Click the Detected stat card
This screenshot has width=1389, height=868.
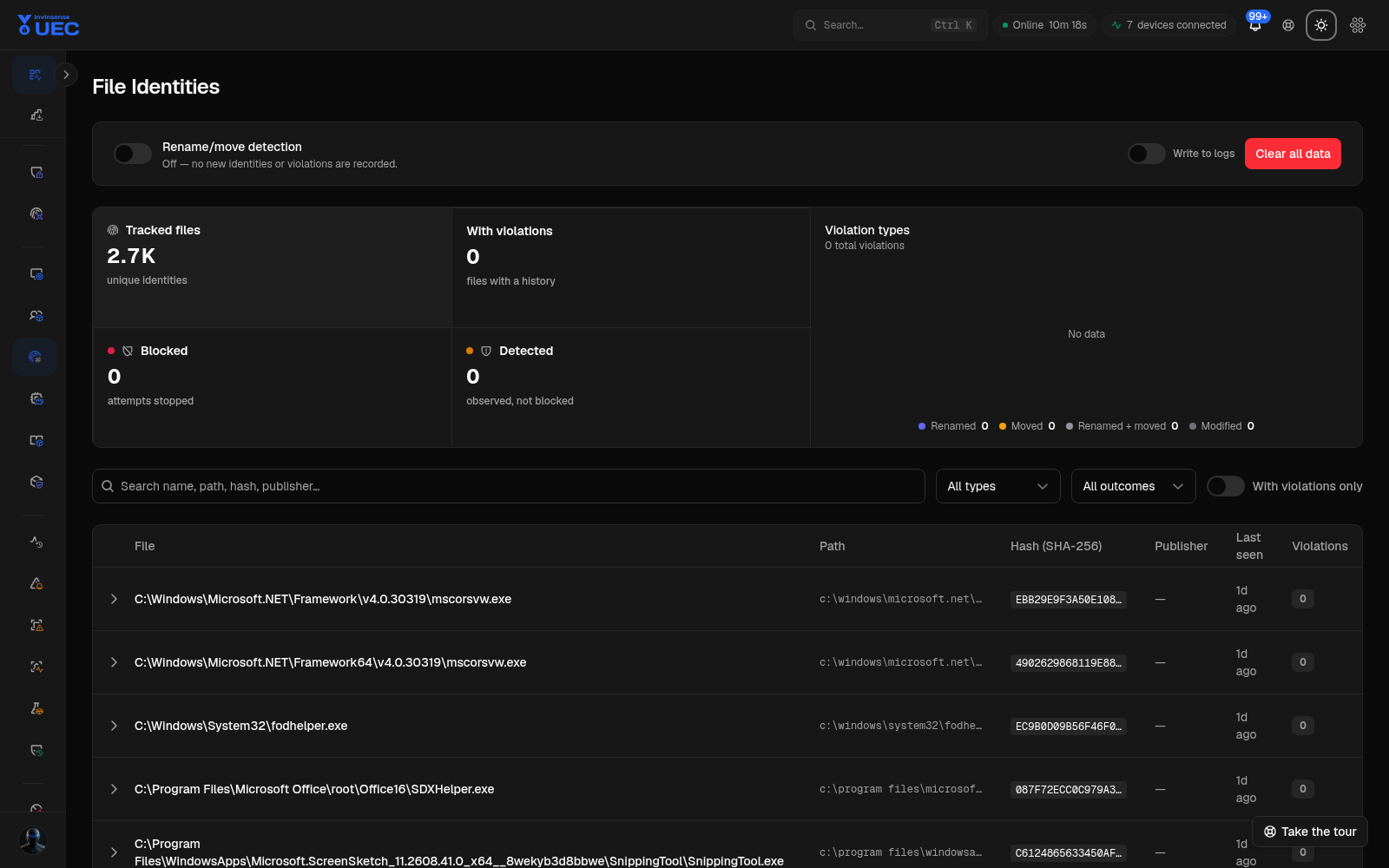pyautogui.click(x=631, y=388)
